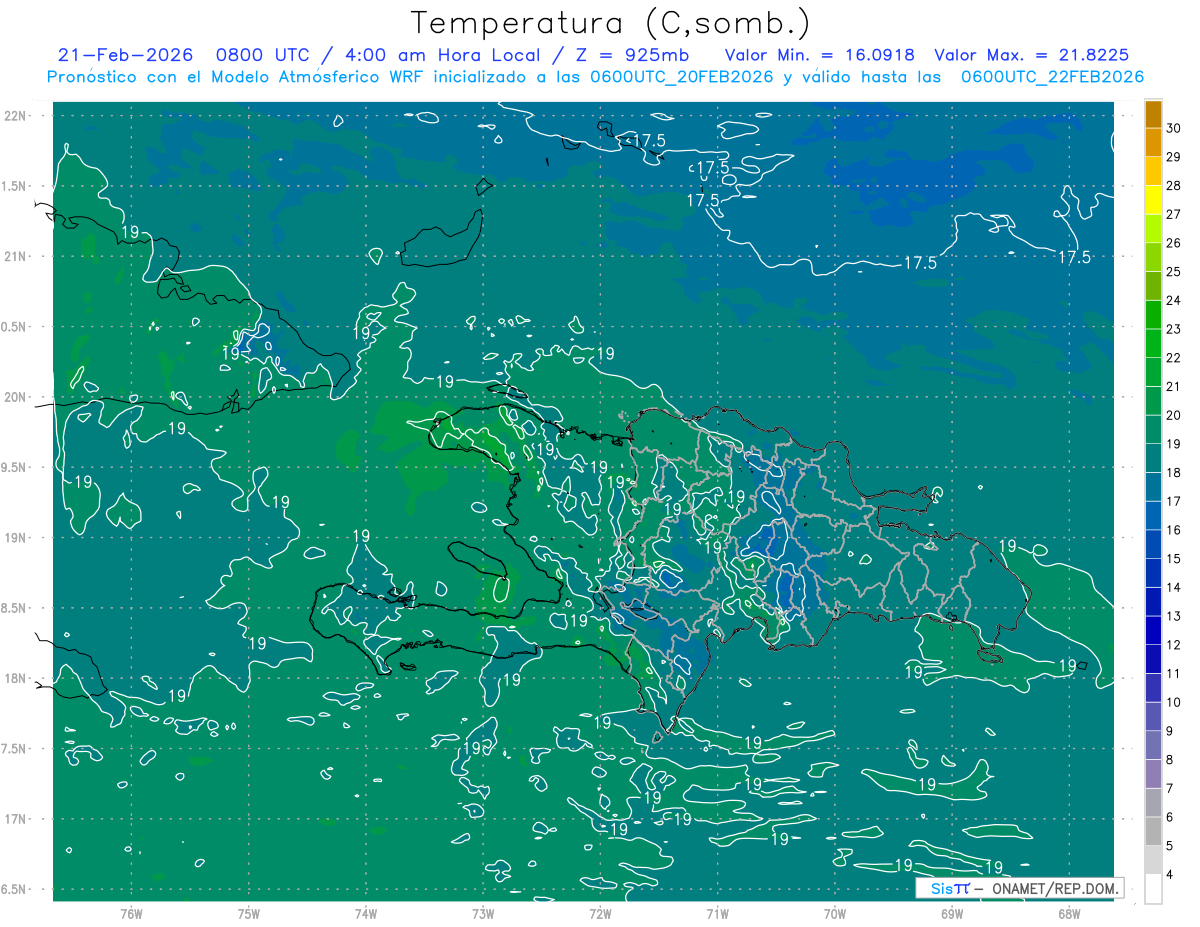Click the '1.5N' latitude tick label
Viewport: 1200px width, 927px height.
click(14, 186)
